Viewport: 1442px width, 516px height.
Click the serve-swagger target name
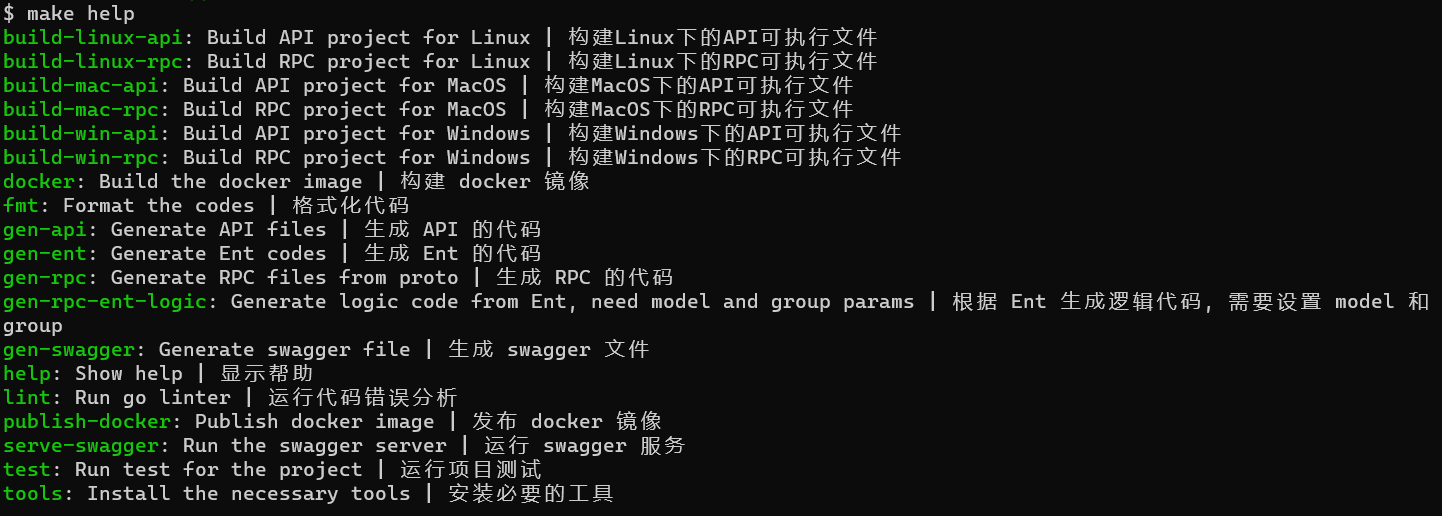(x=80, y=446)
